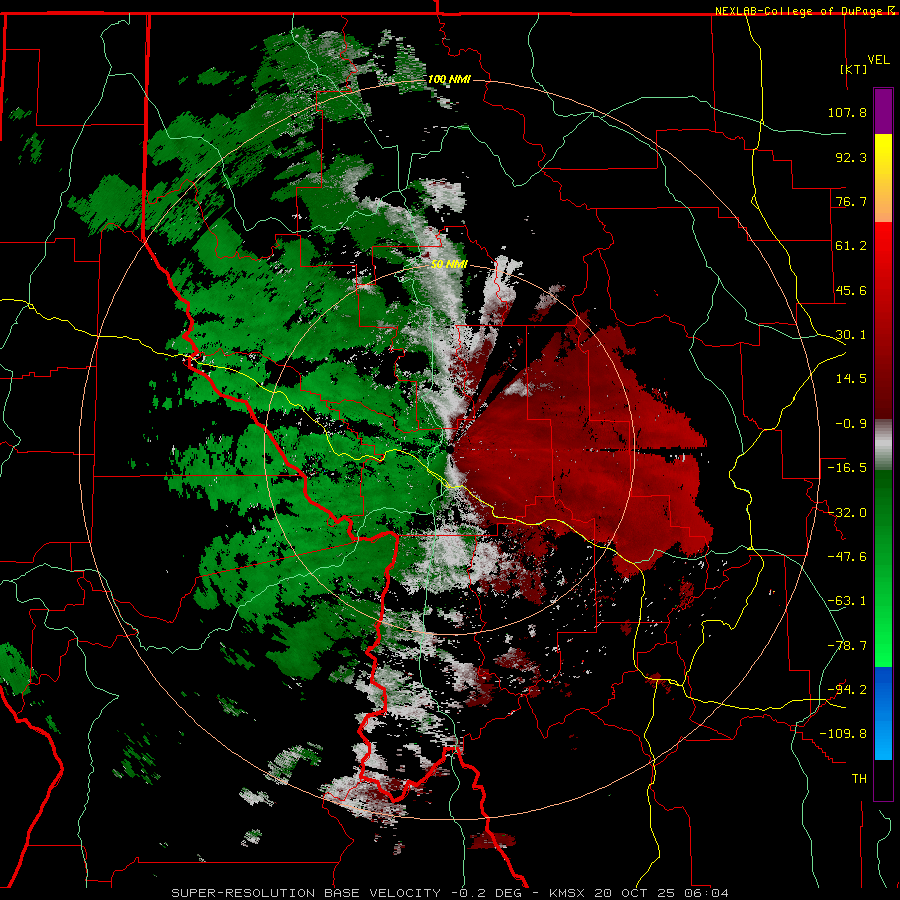Pick the black TH segment of the color bar
Screen dimensions: 900x900
click(883, 779)
